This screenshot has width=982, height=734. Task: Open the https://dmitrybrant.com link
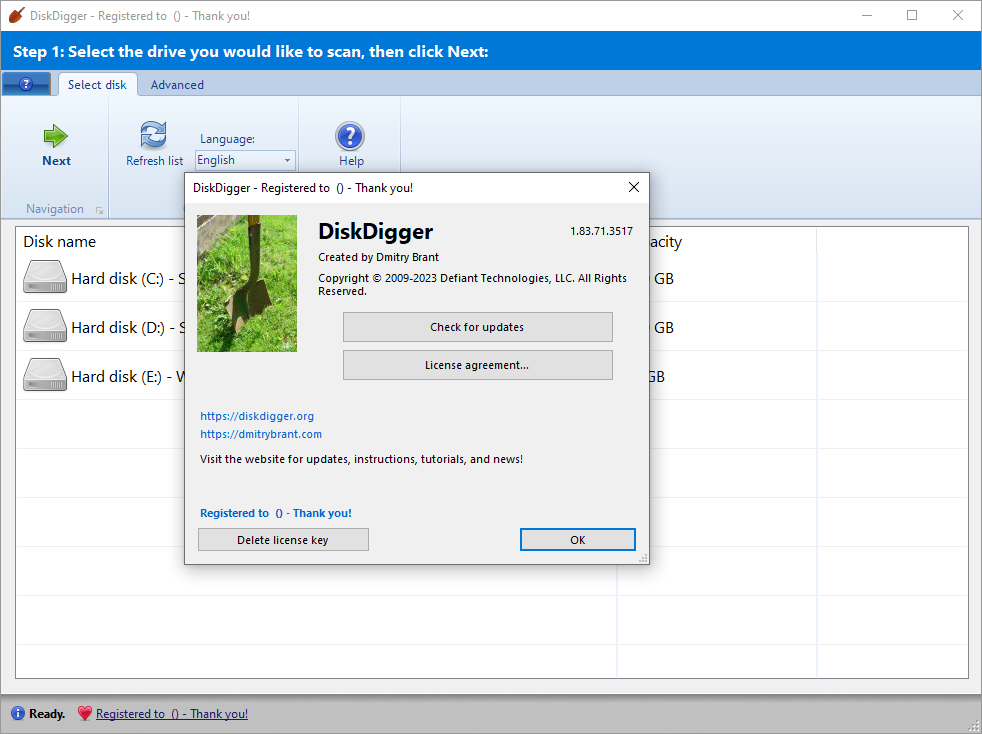click(x=261, y=434)
